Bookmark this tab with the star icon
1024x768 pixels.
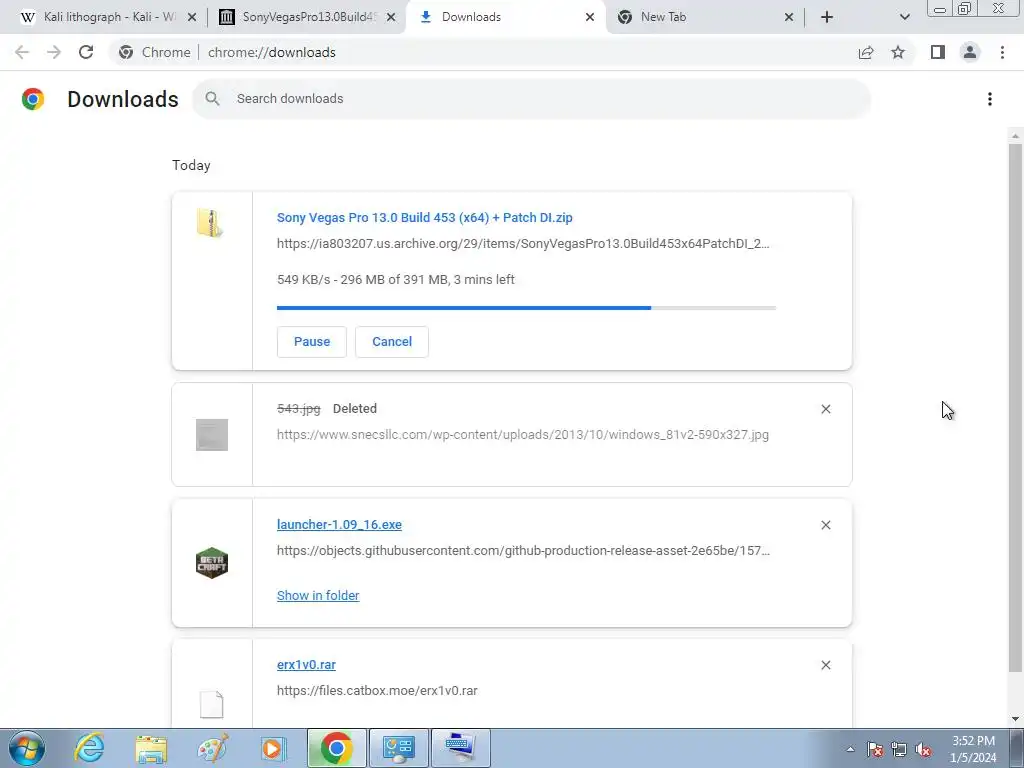(898, 52)
